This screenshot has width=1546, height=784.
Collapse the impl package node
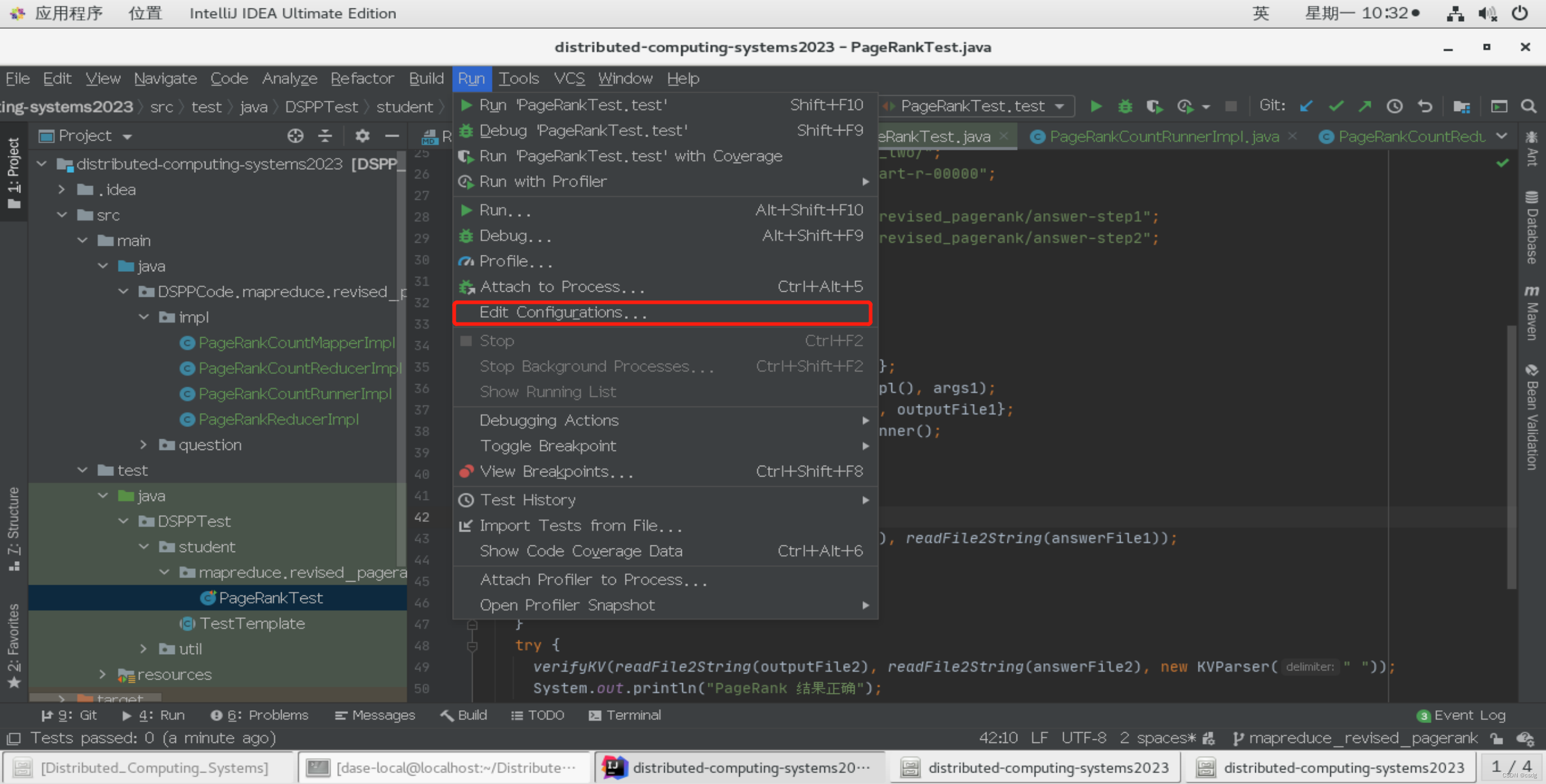(x=144, y=317)
